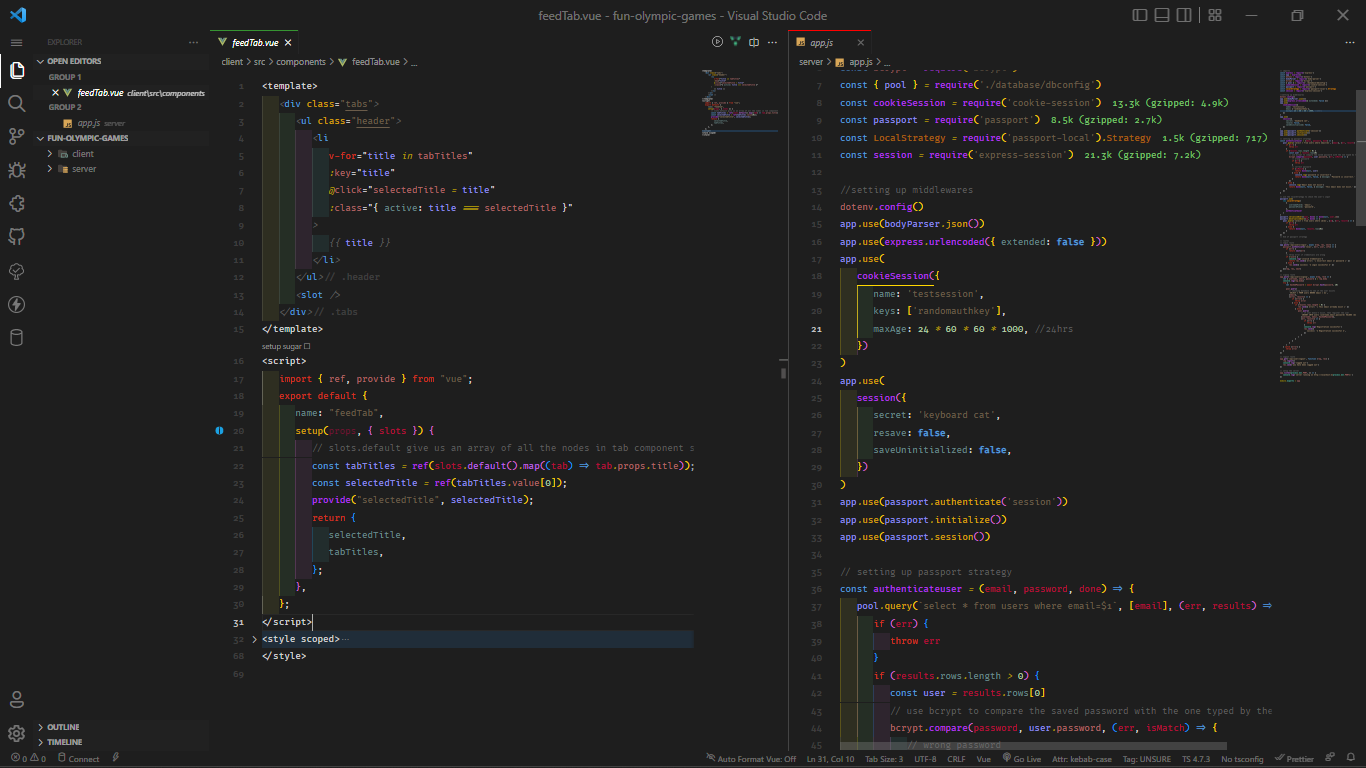Click the errors and warnings count in status bar
The image size is (1366, 768).
point(28,758)
